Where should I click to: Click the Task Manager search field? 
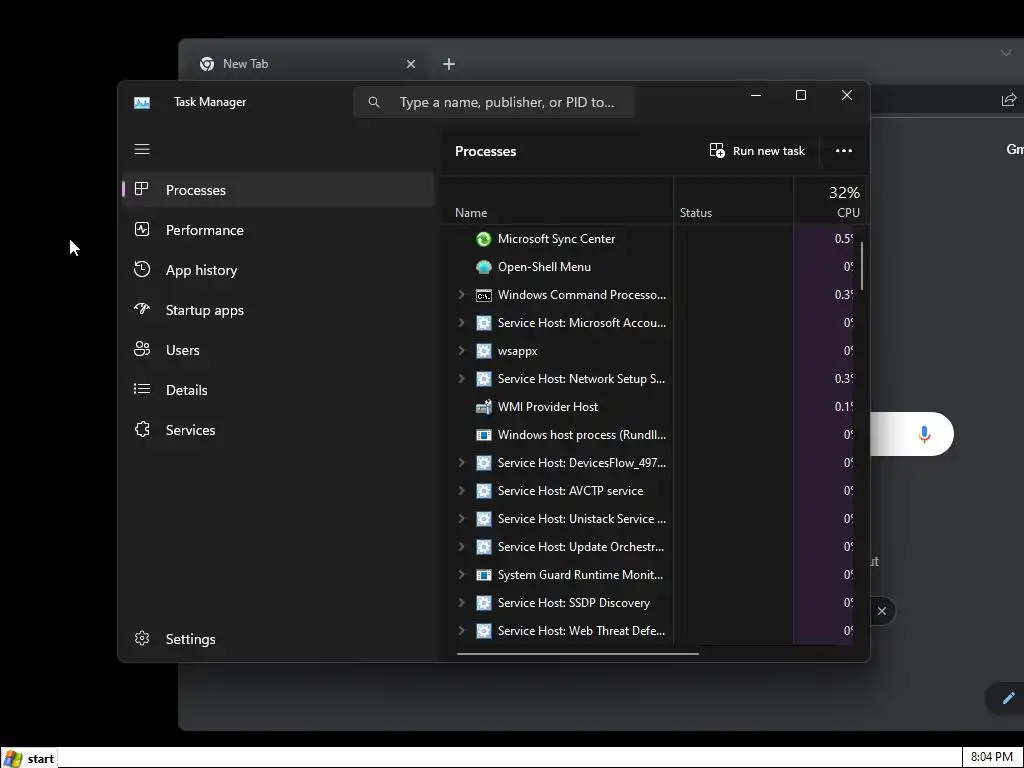coord(494,102)
